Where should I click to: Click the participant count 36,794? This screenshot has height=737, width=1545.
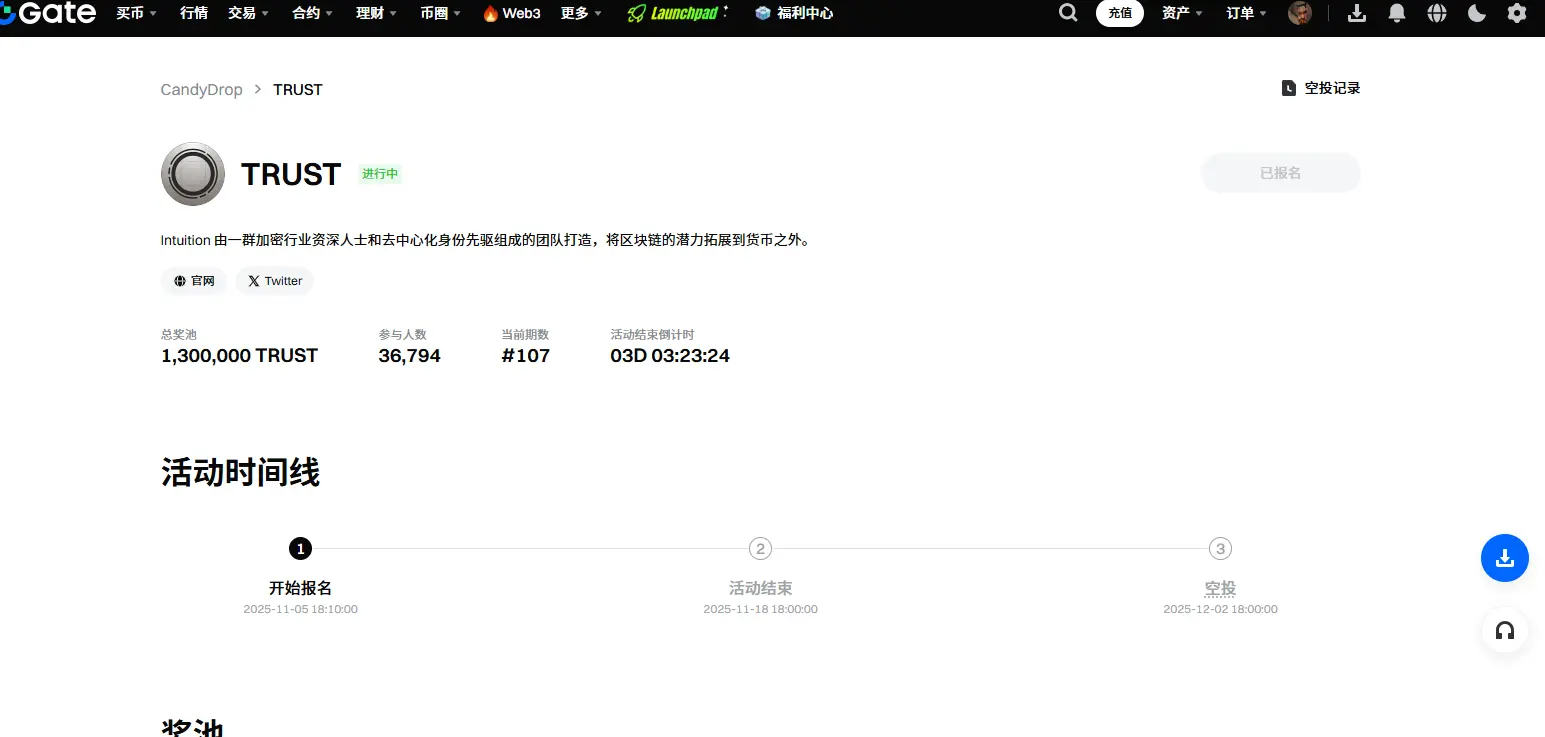[409, 356]
